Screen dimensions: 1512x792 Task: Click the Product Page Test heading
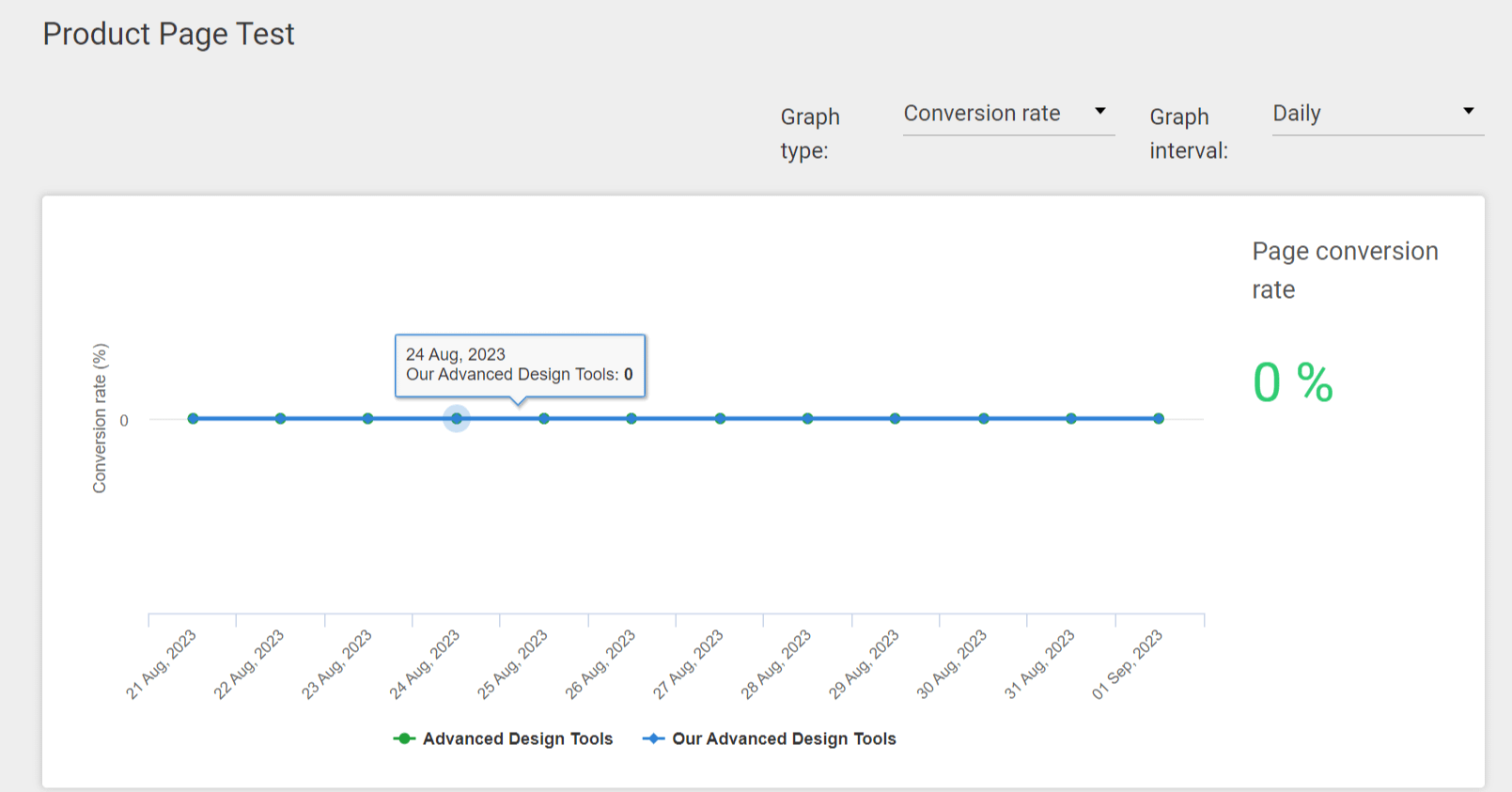[168, 35]
